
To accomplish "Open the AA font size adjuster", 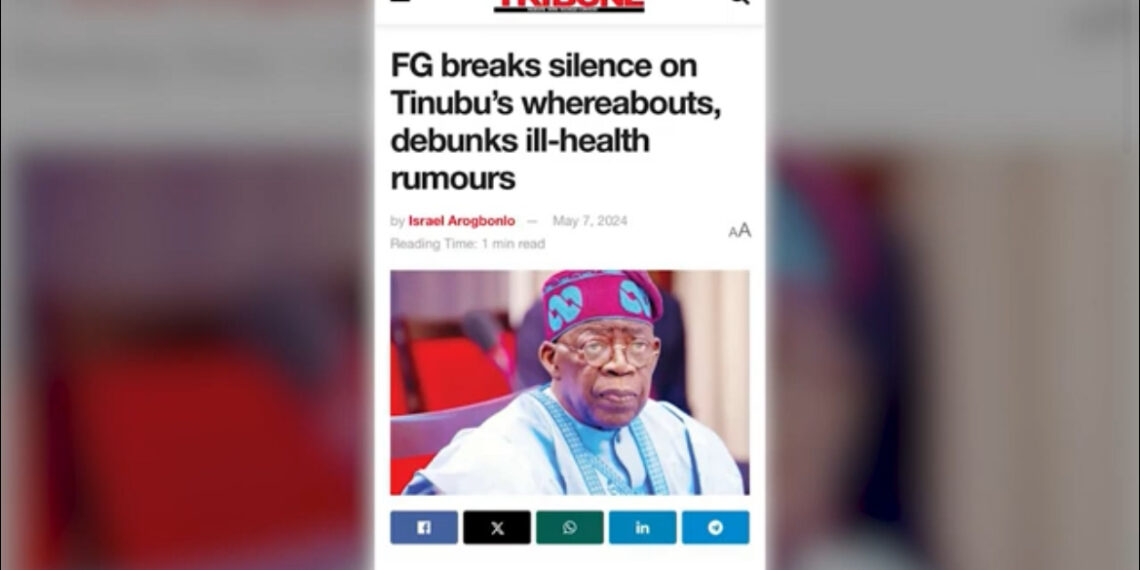I will click(739, 231).
